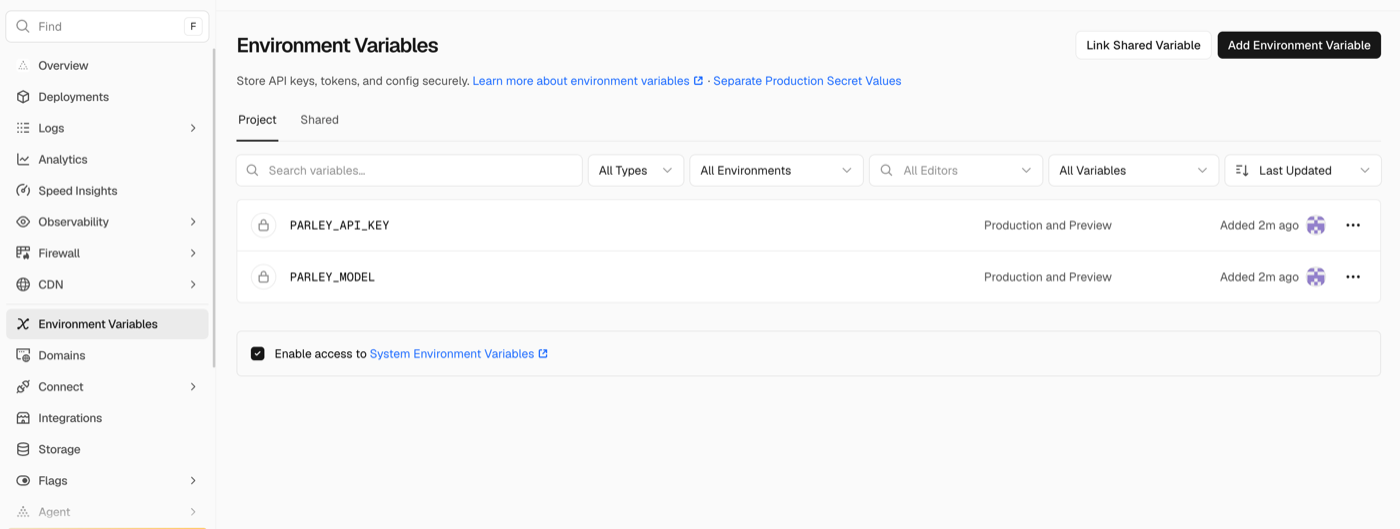The height and width of the screenshot is (529, 1400).
Task: Click the PARLEY_API_KEY variable name
Action: pos(339,226)
